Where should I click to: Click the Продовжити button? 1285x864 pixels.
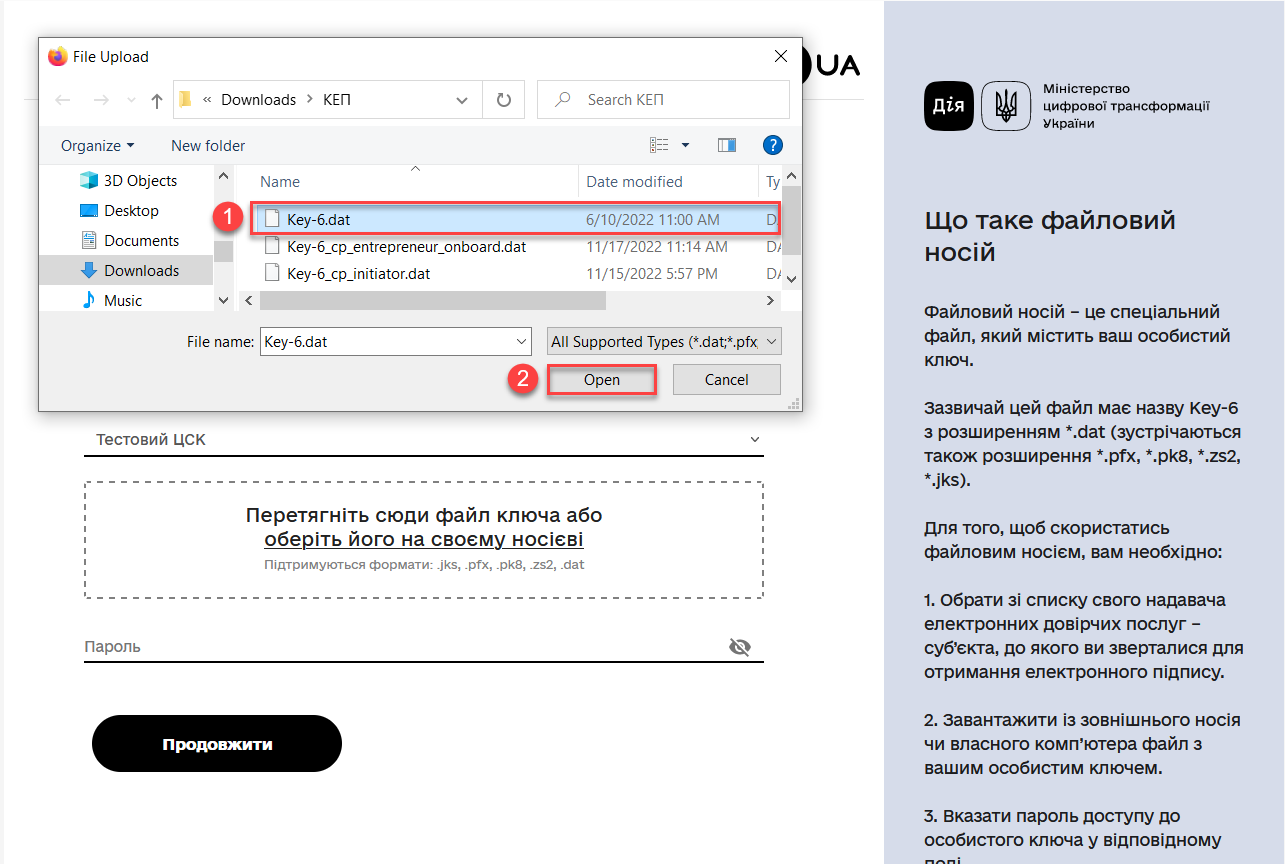tap(217, 744)
